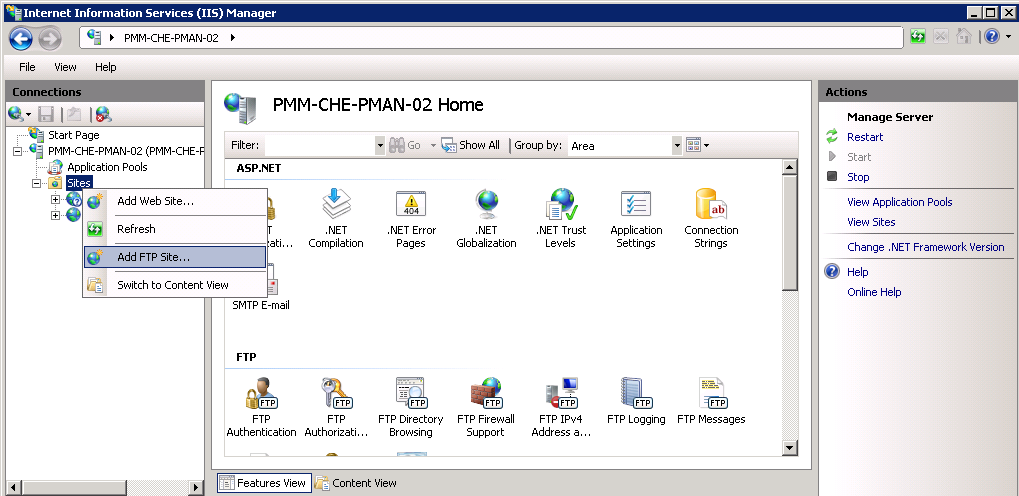The width and height of the screenshot is (1019, 496).
Task: Click the Help link in Actions pane
Action: (x=858, y=272)
